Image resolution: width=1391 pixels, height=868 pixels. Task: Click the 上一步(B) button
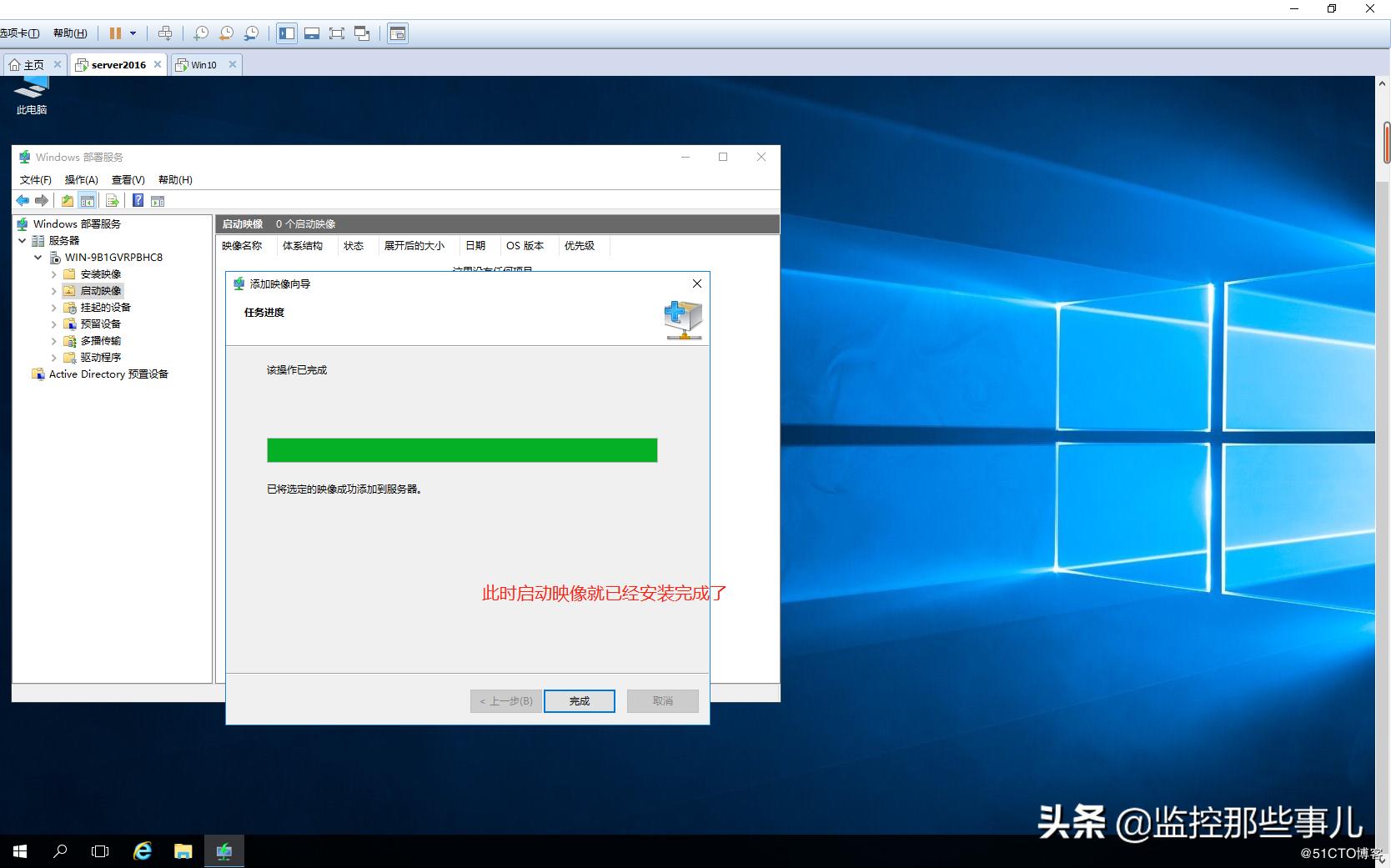pos(505,700)
